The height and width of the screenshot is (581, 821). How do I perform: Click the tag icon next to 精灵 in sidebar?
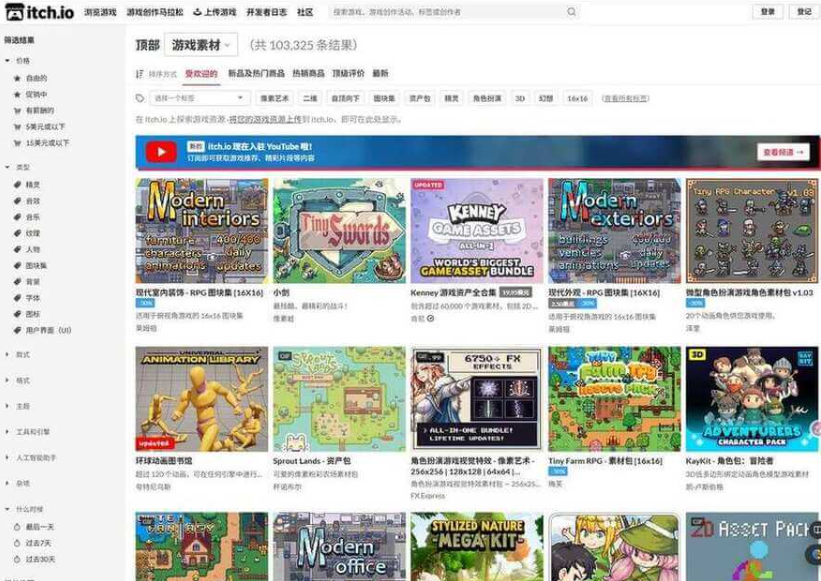17,184
